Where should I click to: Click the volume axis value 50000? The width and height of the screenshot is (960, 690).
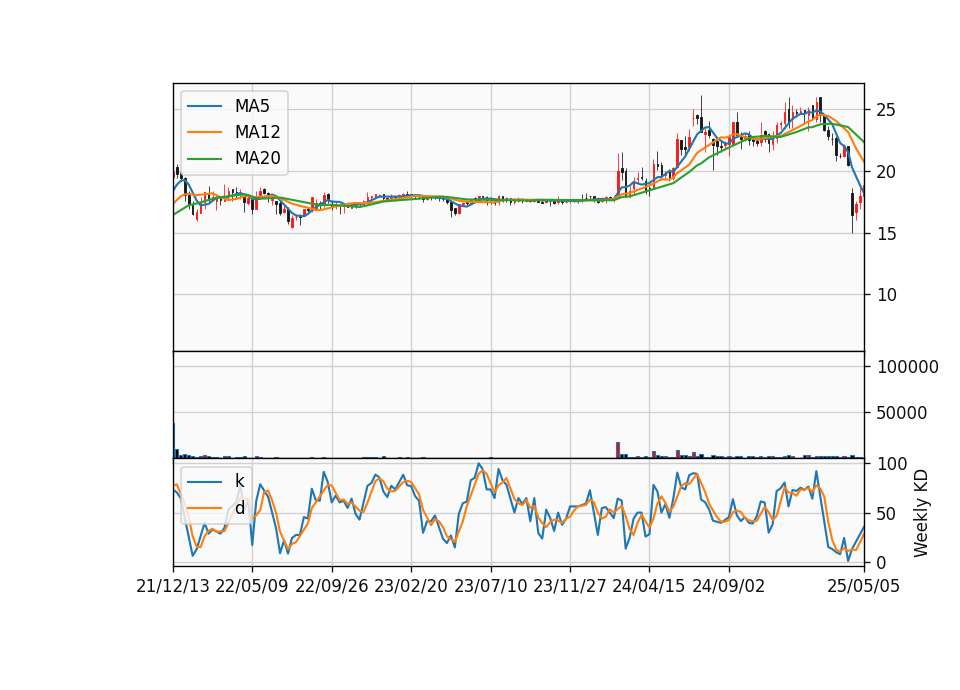(x=902, y=413)
